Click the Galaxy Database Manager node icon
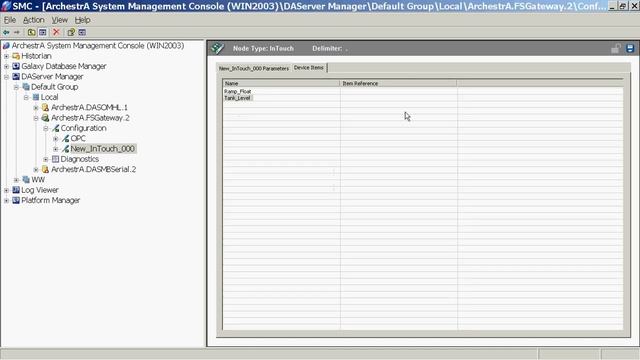The height and width of the screenshot is (360, 640). (16, 66)
